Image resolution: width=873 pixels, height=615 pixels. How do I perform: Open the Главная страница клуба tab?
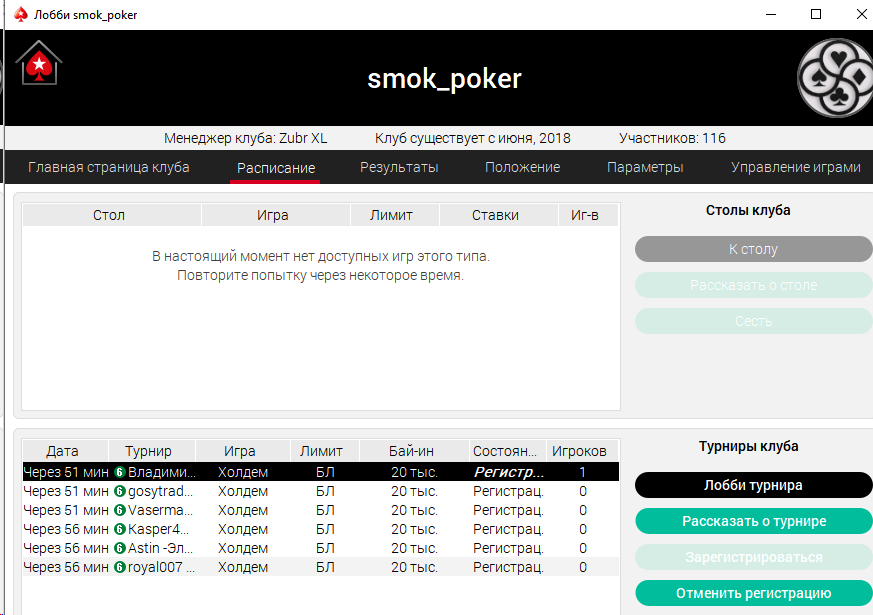click(x=109, y=167)
